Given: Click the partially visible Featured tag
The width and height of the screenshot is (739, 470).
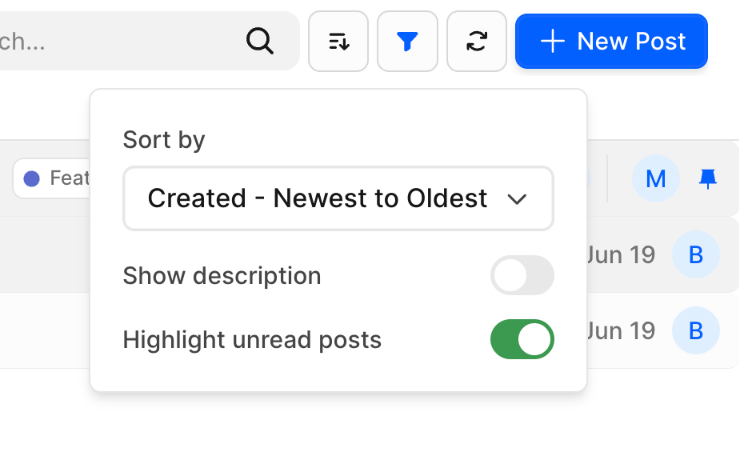Looking at the screenshot, I should (x=55, y=178).
